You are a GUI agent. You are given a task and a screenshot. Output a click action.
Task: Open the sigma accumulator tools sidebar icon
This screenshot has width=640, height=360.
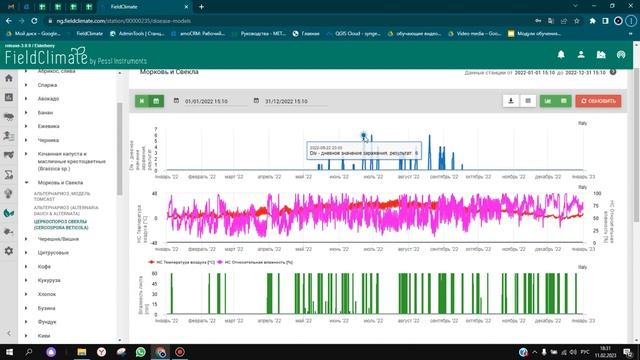point(9,175)
